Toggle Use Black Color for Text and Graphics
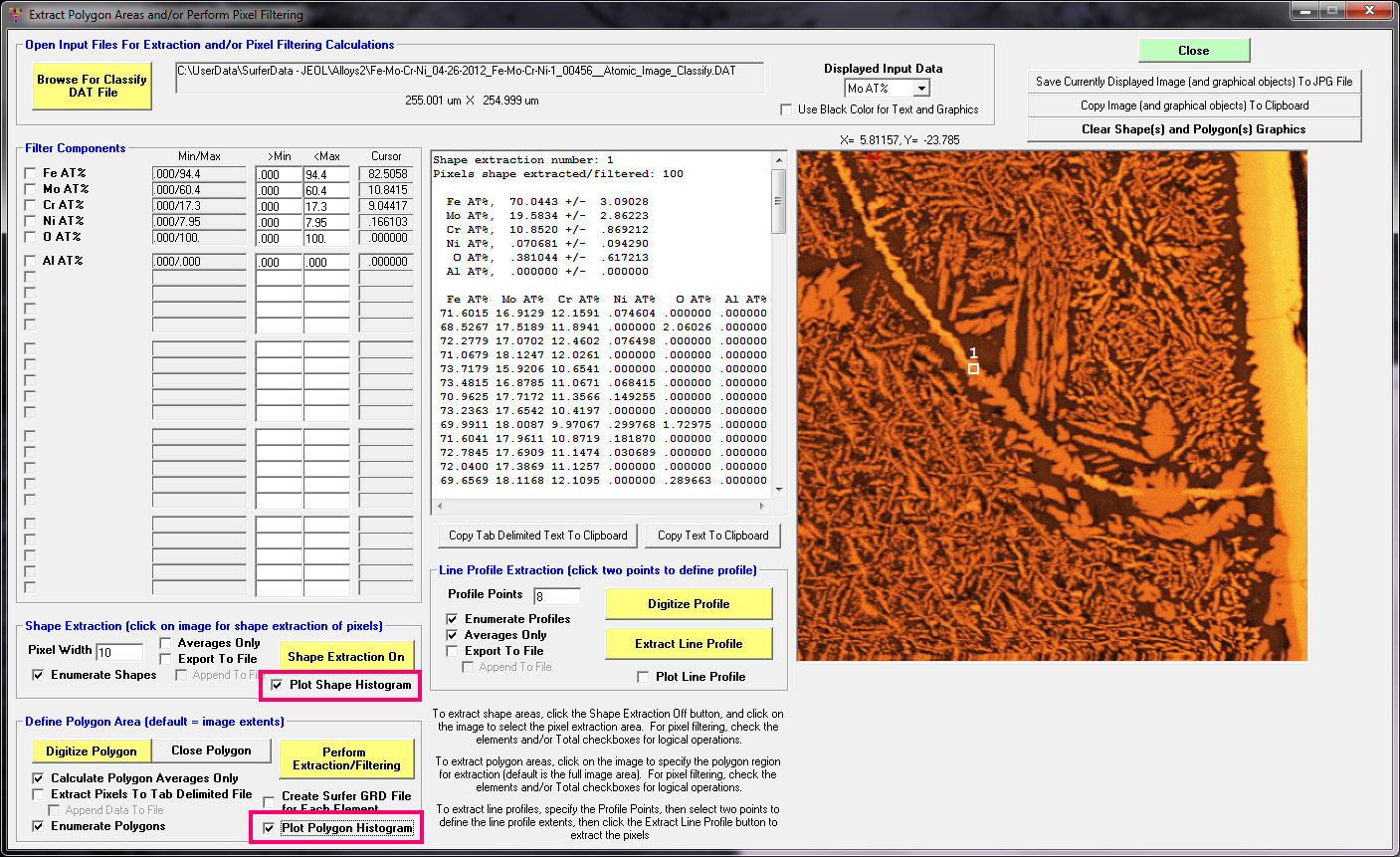Image resolution: width=1400 pixels, height=857 pixels. click(x=786, y=109)
